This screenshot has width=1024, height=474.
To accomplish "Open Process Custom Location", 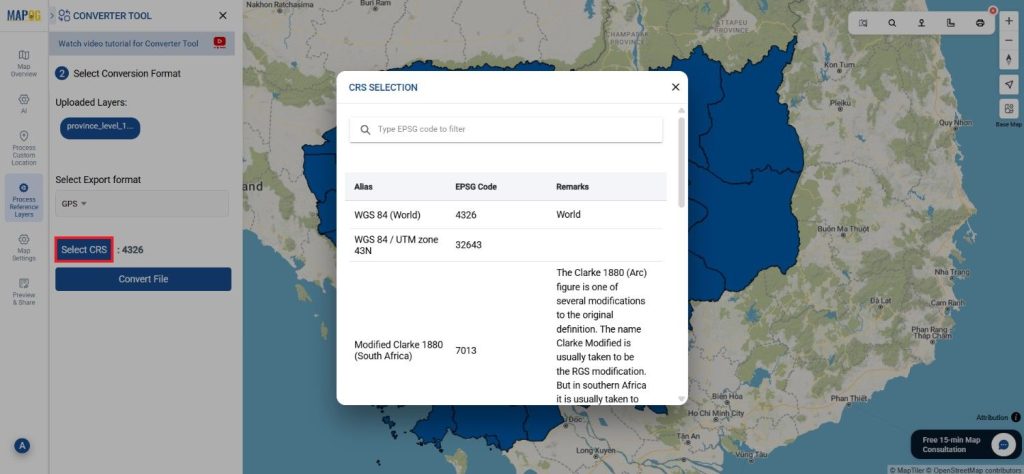I will pyautogui.click(x=24, y=148).
